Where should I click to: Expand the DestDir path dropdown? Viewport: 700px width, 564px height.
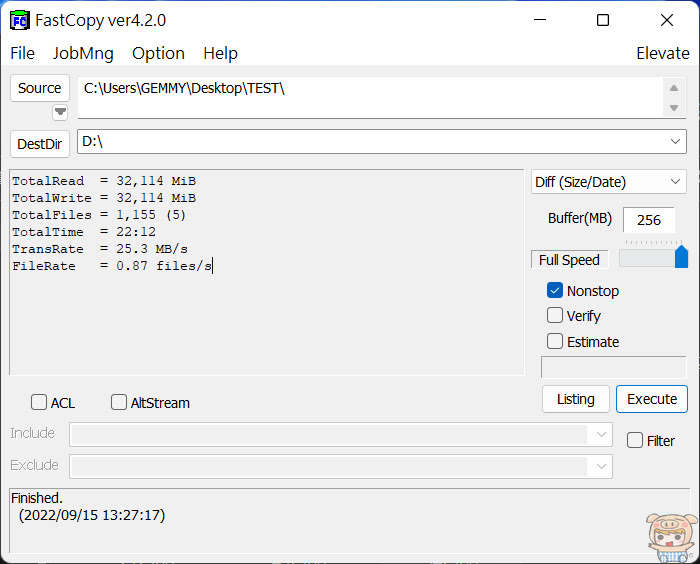pos(675,142)
